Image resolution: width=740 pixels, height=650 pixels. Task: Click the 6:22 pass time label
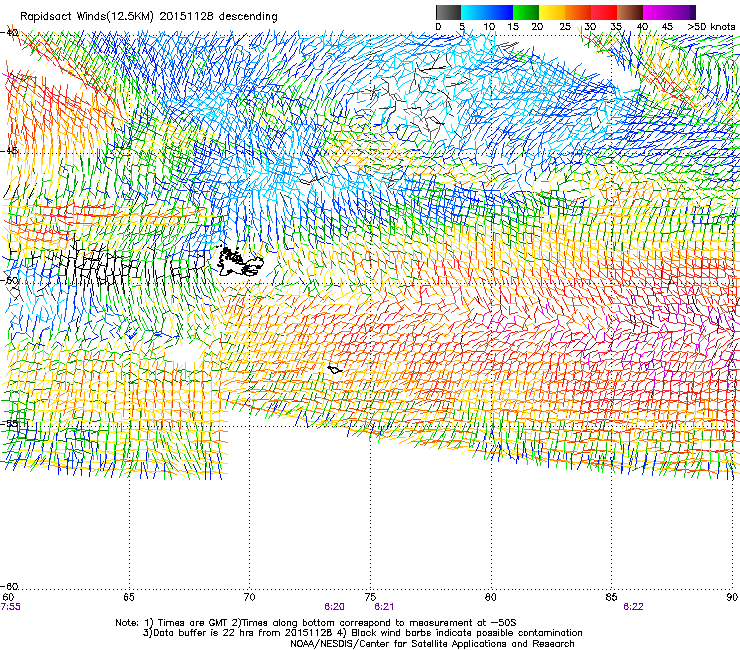point(633,607)
